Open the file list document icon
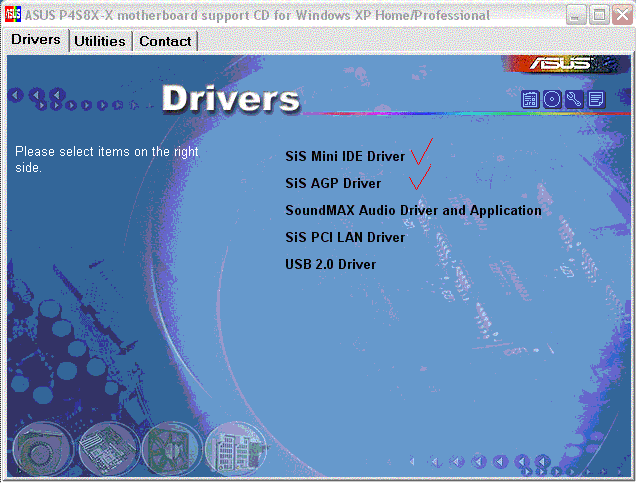This screenshot has width=636, height=483. (595, 99)
